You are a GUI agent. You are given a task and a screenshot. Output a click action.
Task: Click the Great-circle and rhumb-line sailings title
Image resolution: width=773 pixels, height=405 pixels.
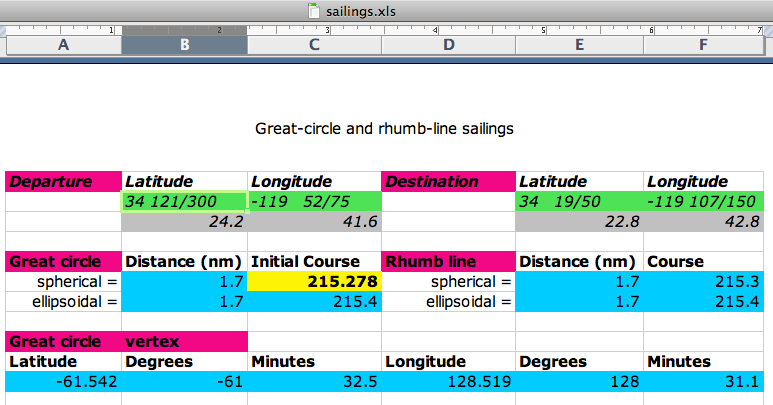click(x=384, y=129)
